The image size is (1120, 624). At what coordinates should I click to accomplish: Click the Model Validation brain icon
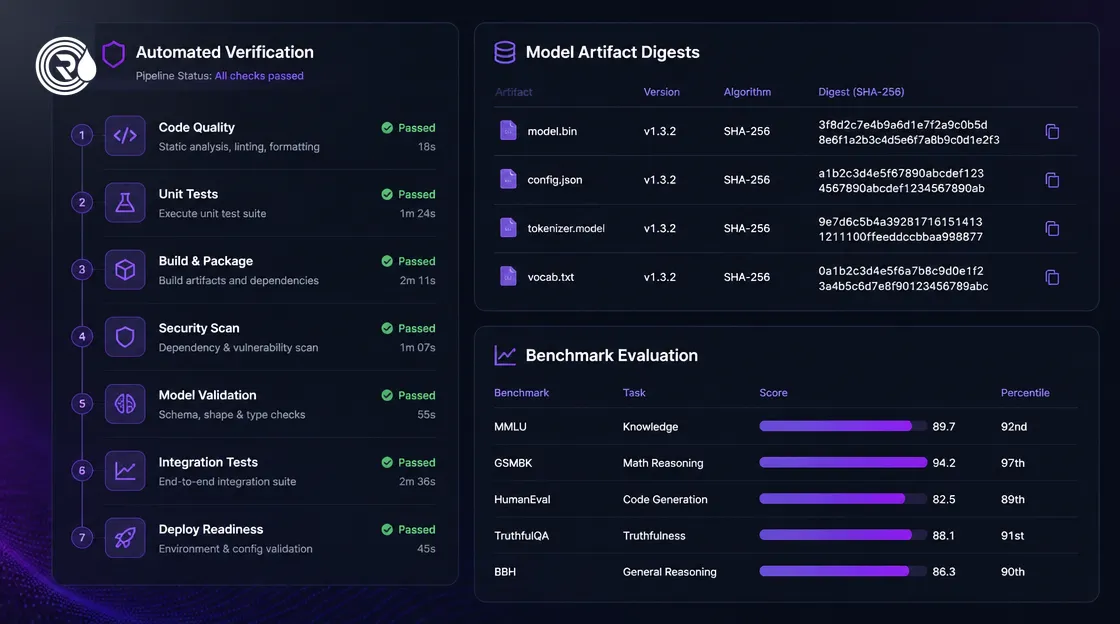[x=125, y=404]
